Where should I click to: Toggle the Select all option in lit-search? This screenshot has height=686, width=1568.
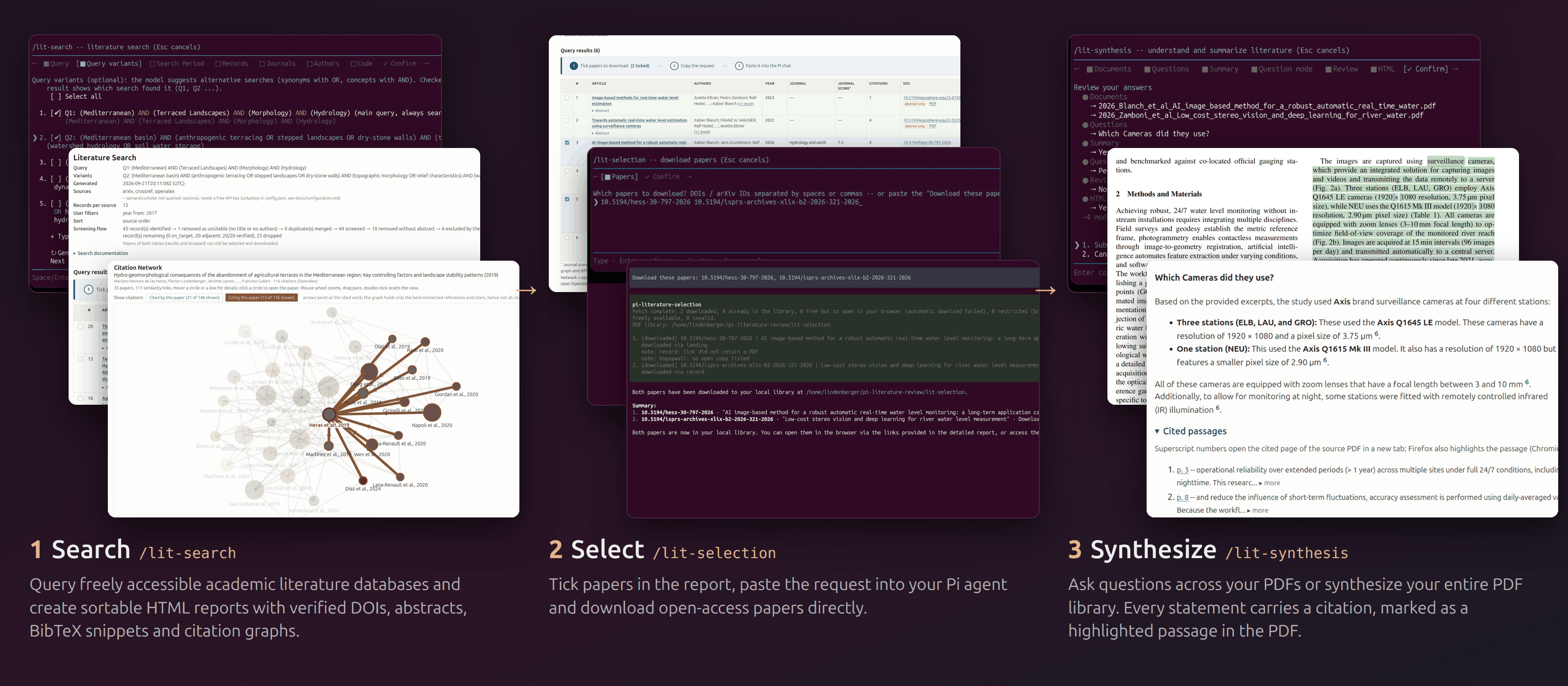tap(75, 96)
